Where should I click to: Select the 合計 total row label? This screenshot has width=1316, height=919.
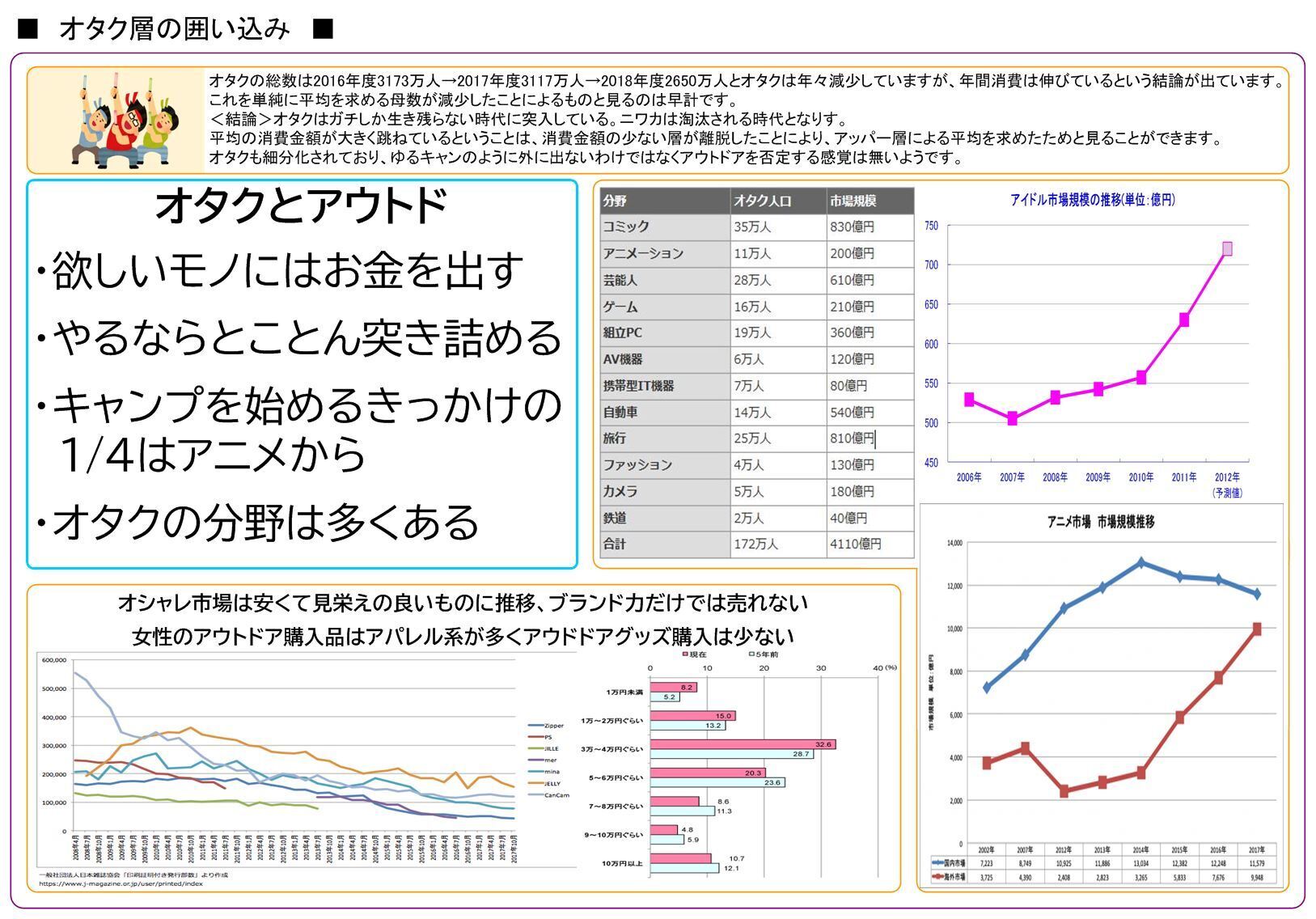[615, 544]
